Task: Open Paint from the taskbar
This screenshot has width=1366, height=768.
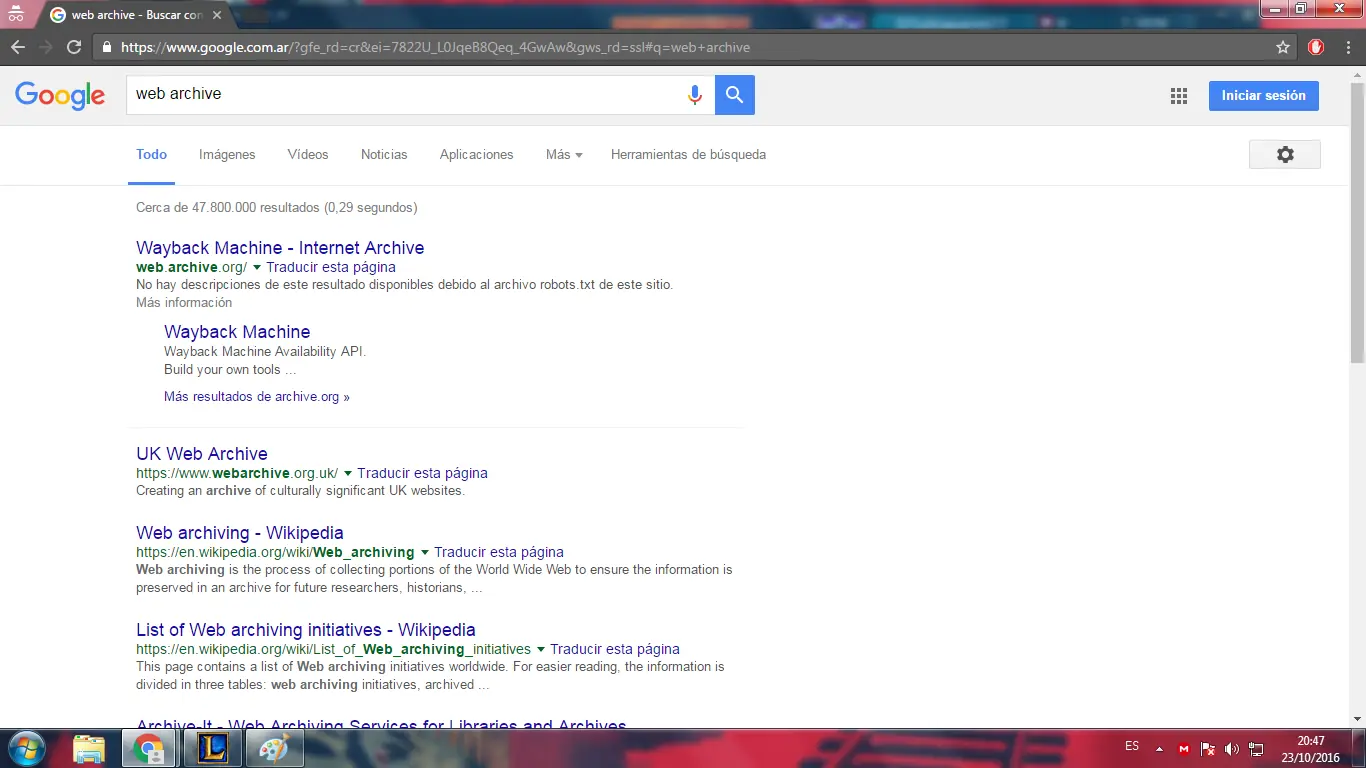Action: tap(274, 749)
